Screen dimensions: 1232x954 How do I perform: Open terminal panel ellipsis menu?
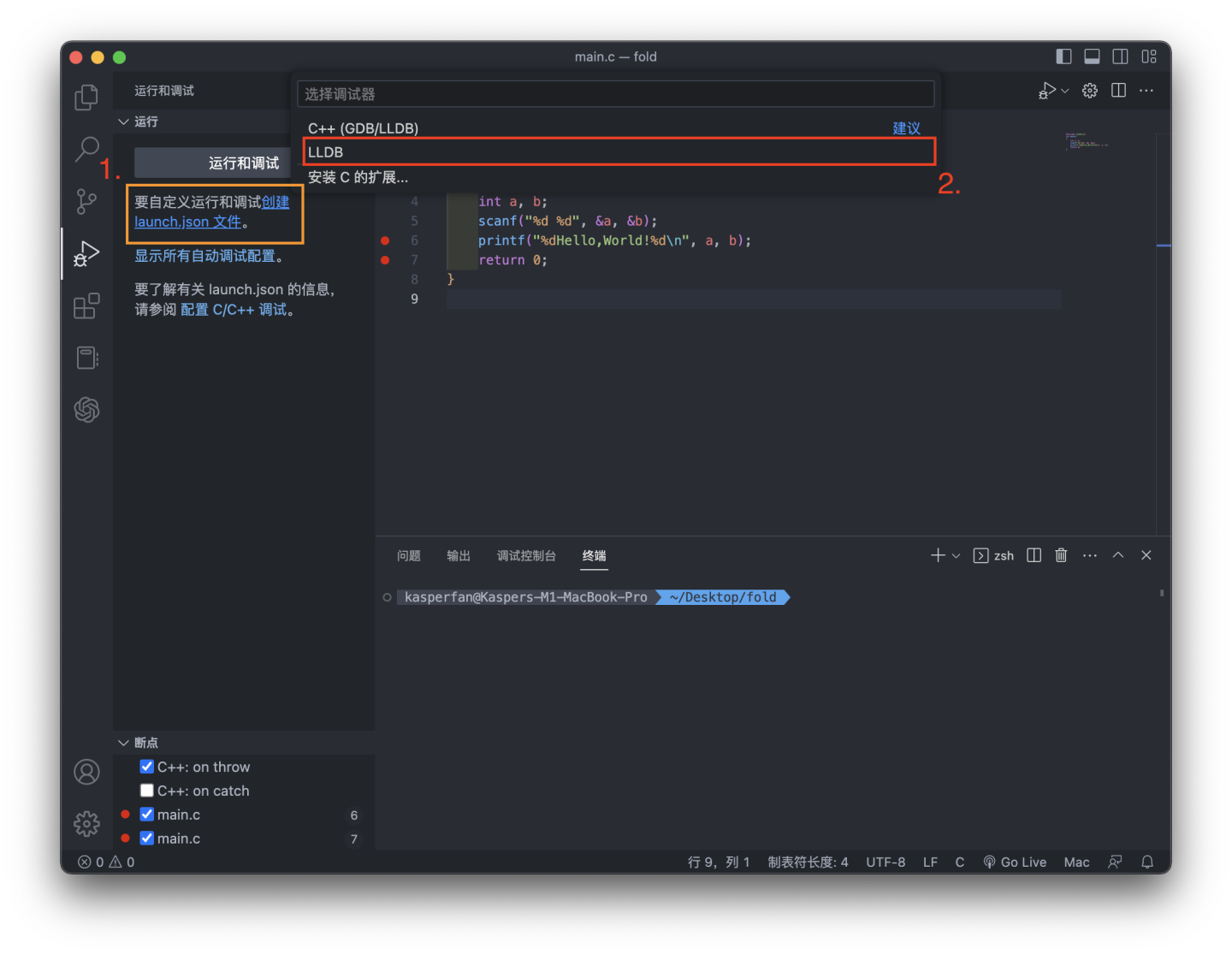click(x=1089, y=555)
